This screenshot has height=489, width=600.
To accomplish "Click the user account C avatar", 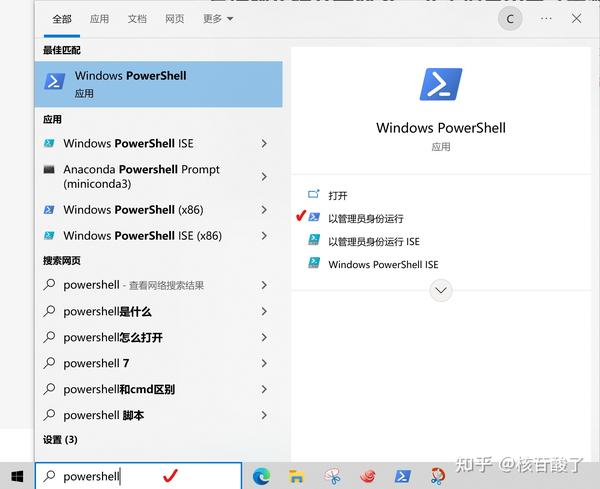I will (510, 19).
